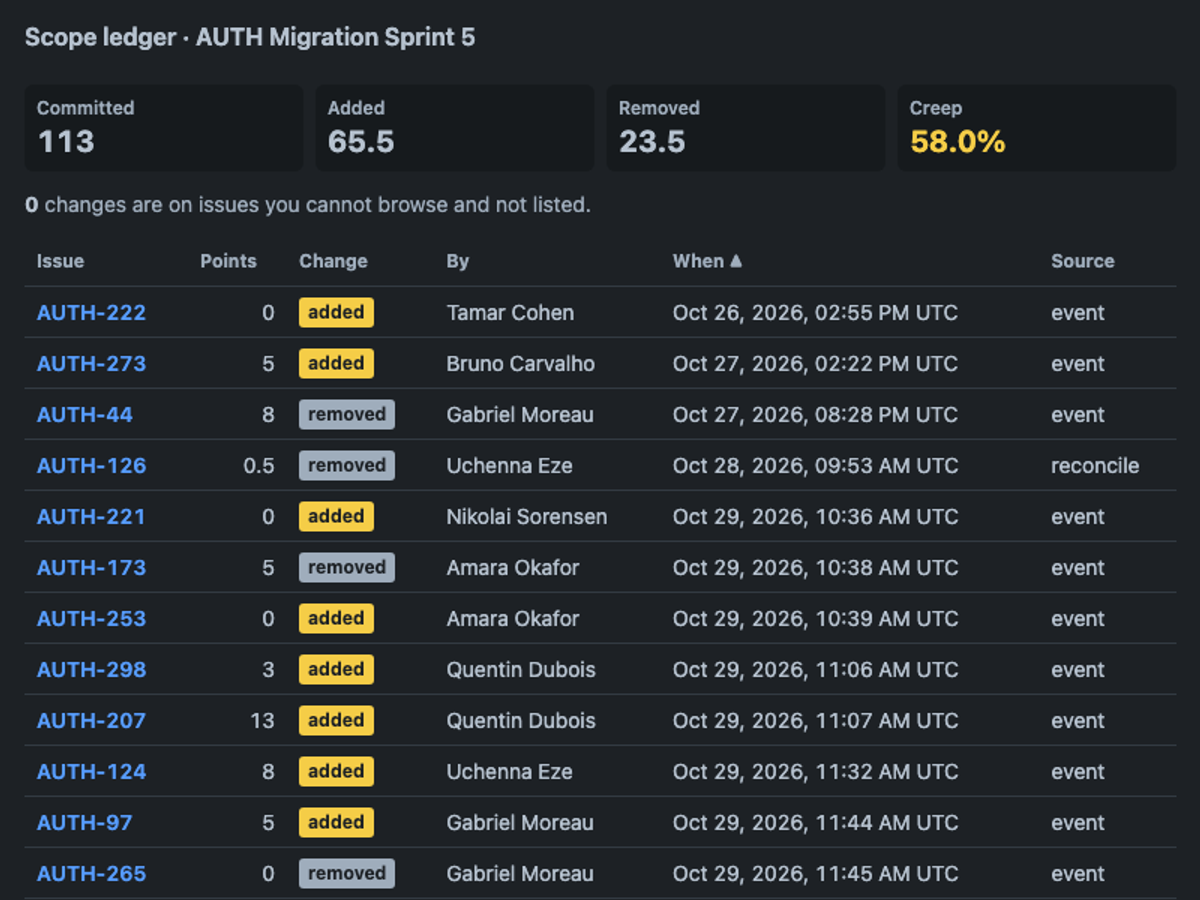Select the Removed 23.5 summary card
The image size is (1200, 900).
pos(746,128)
